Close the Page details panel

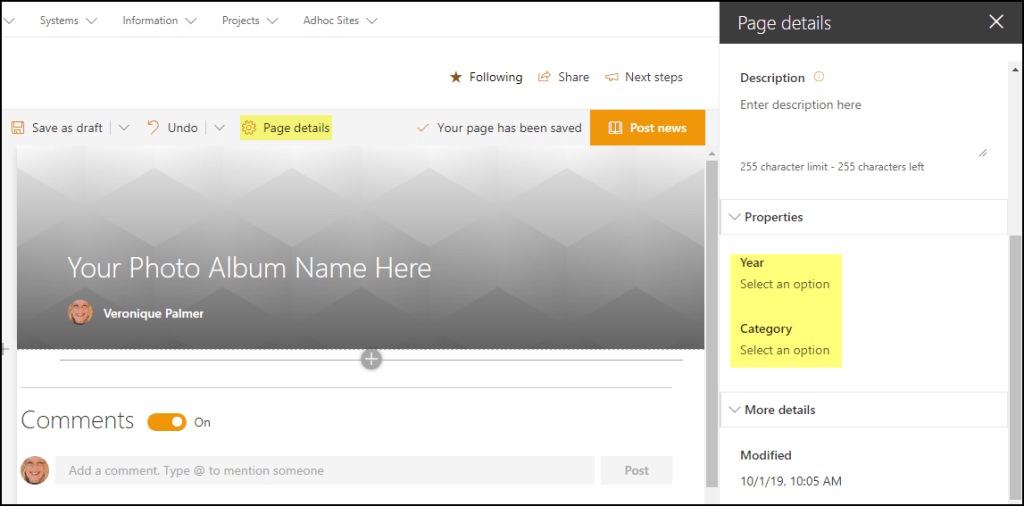[996, 22]
